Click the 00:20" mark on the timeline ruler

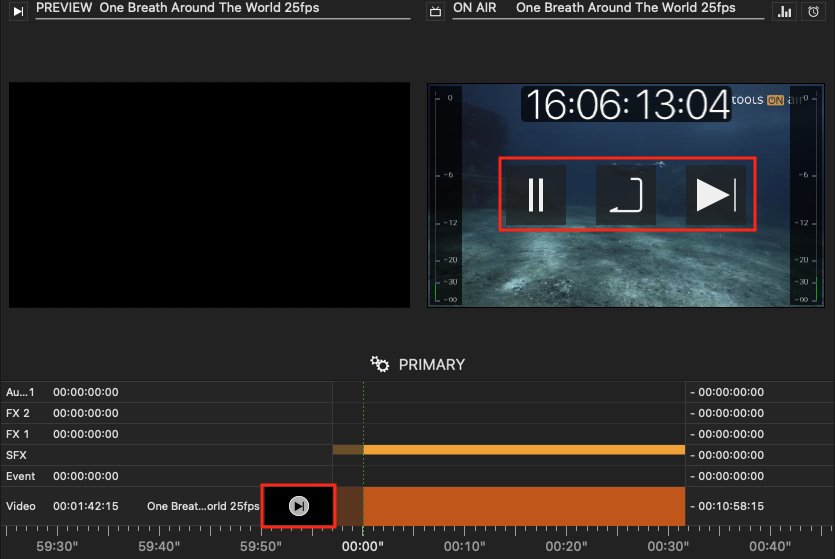[566, 546]
